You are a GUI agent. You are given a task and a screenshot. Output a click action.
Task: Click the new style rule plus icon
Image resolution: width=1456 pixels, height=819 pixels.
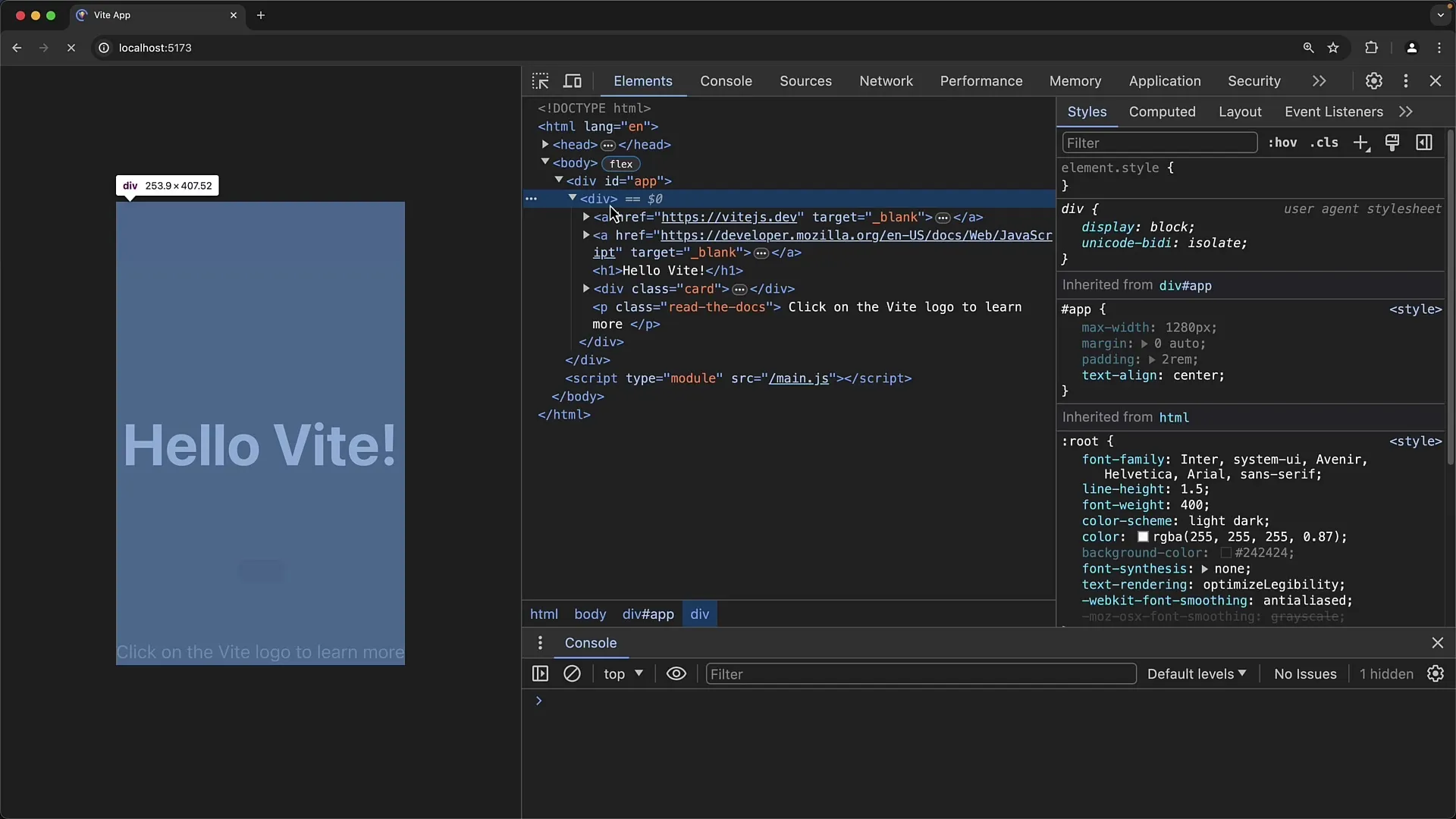[x=1361, y=143]
